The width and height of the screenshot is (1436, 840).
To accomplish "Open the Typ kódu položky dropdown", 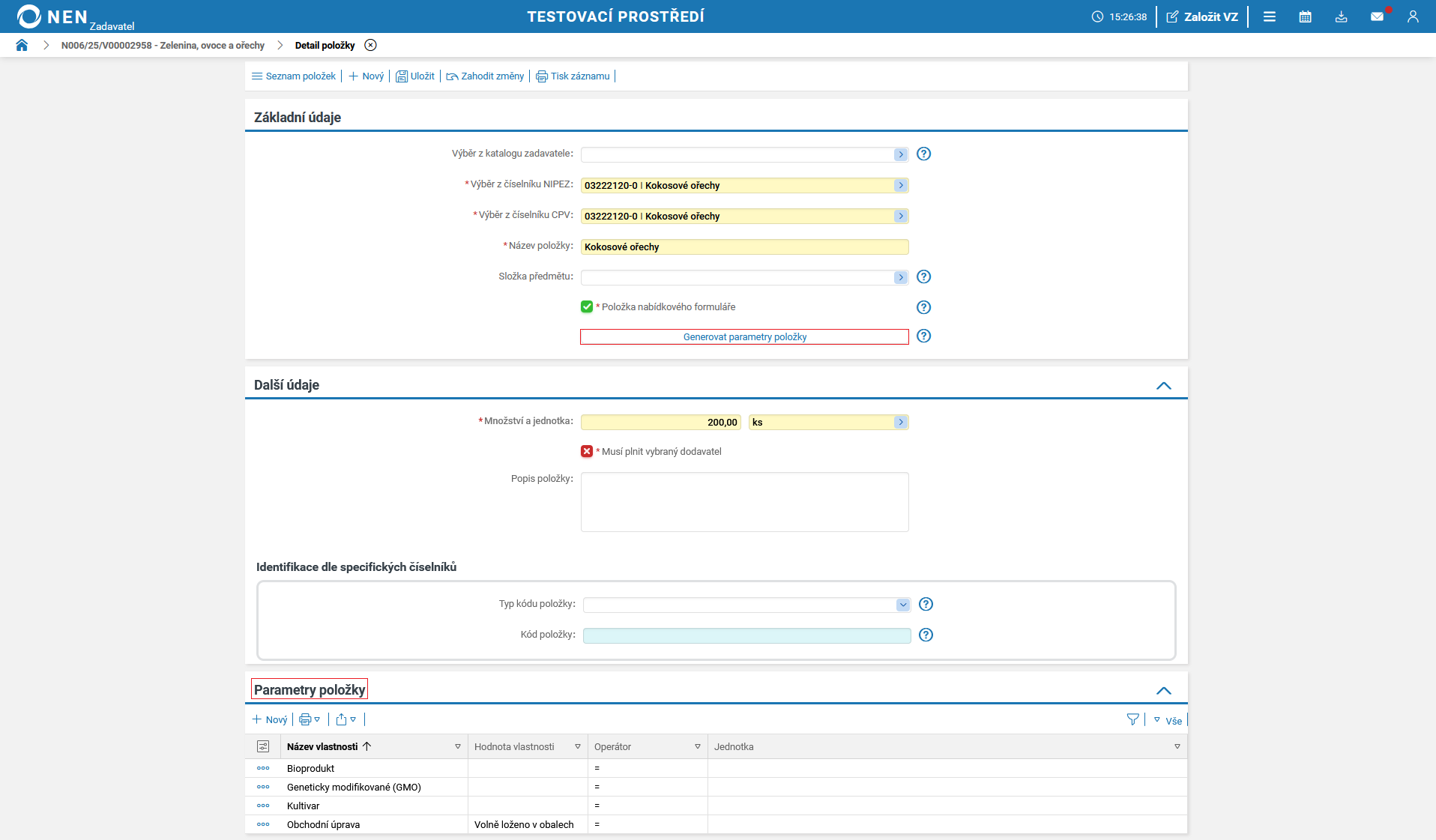I will (x=902, y=605).
